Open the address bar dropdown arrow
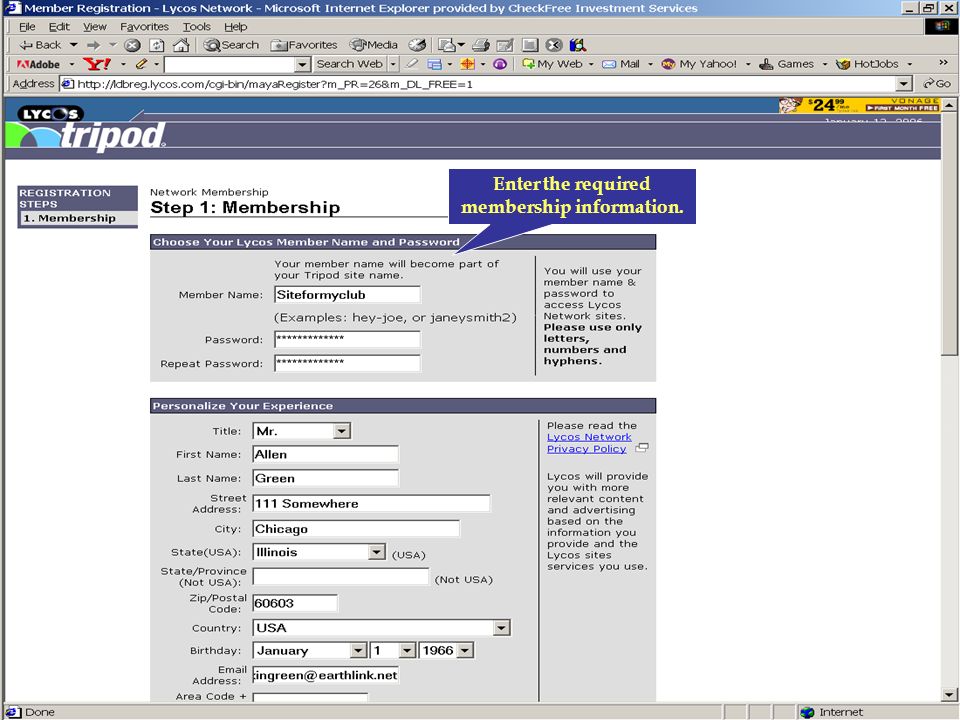Screen dimensions: 960x720 tap(904, 84)
